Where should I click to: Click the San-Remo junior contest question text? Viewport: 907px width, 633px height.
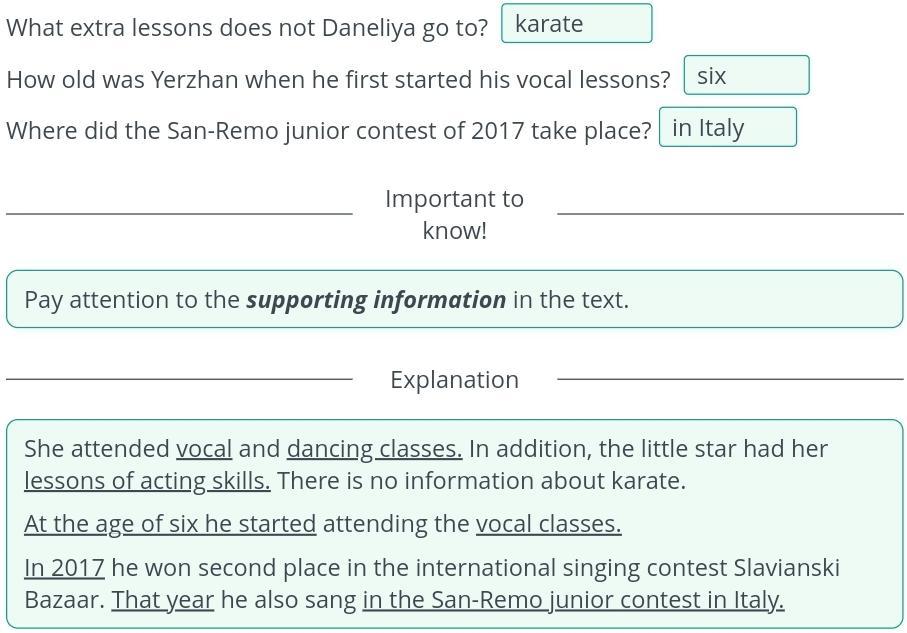tap(328, 132)
